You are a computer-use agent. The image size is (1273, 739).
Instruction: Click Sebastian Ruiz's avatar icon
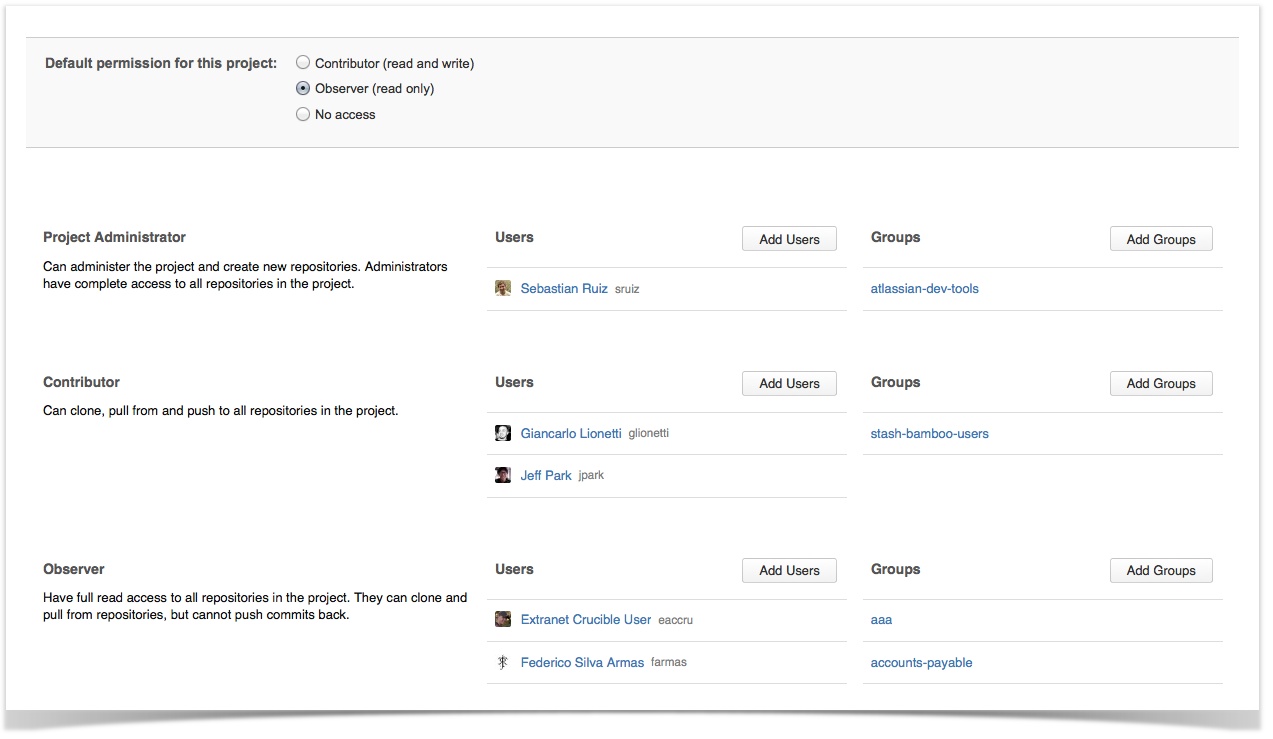pyautogui.click(x=502, y=287)
